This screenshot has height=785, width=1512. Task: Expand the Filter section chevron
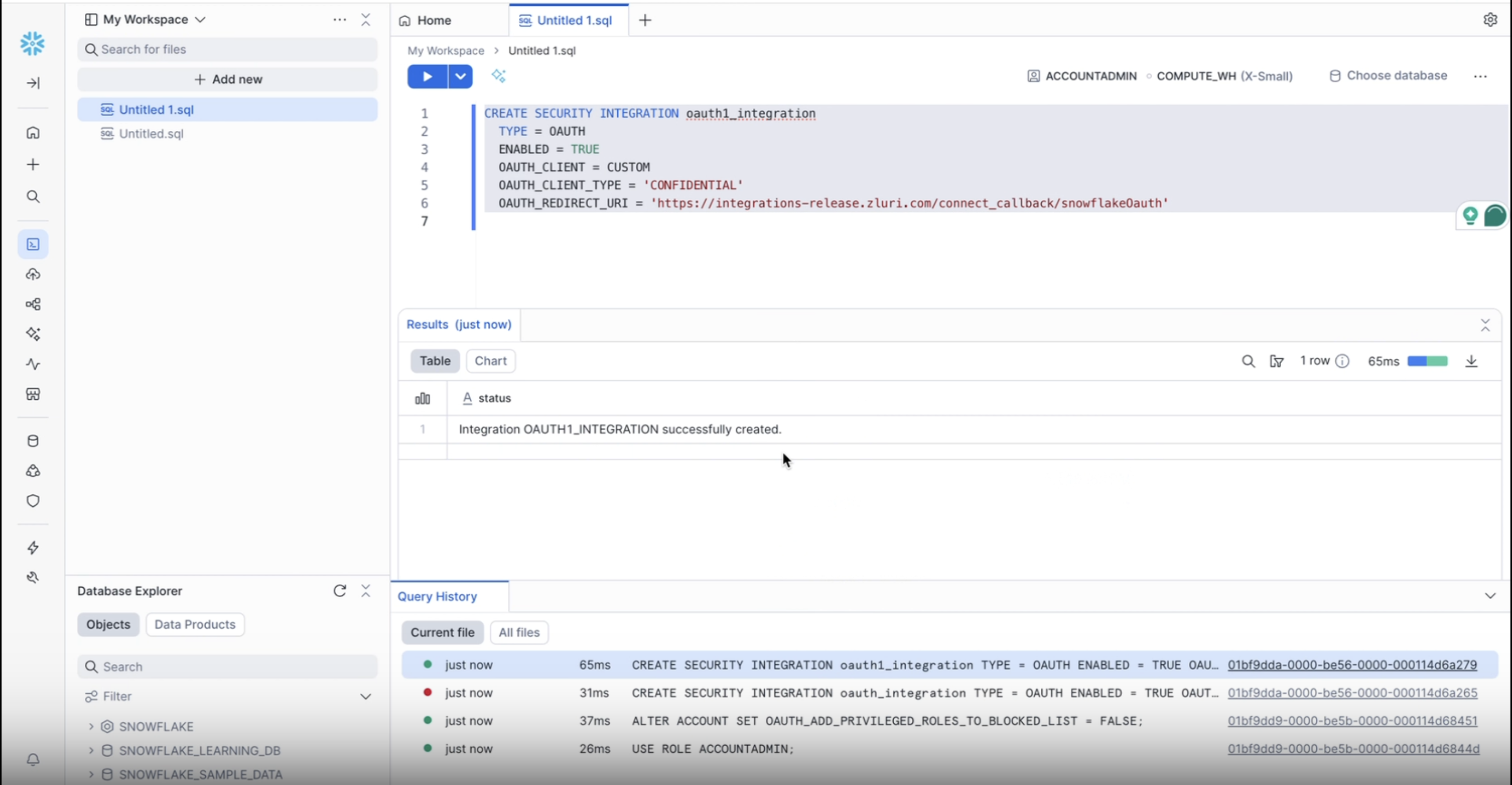365,696
